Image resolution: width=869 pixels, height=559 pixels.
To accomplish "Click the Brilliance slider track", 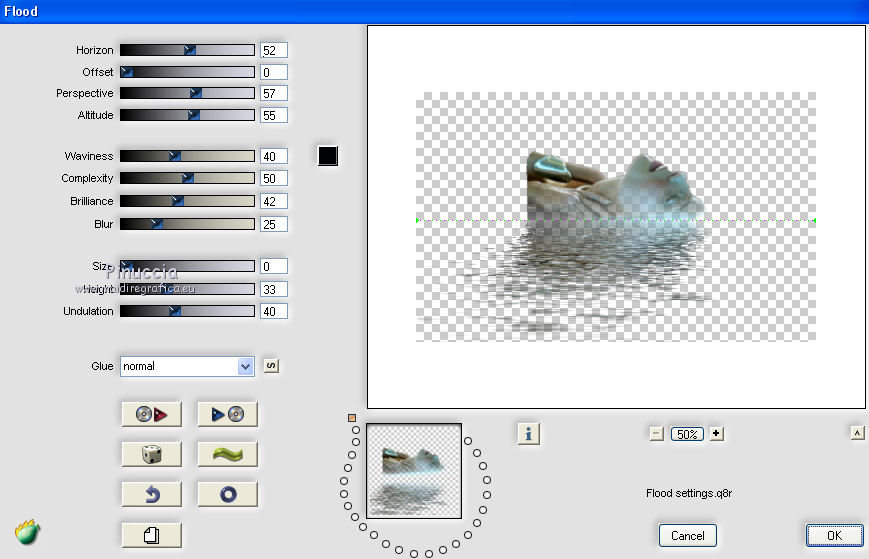I will [187, 201].
